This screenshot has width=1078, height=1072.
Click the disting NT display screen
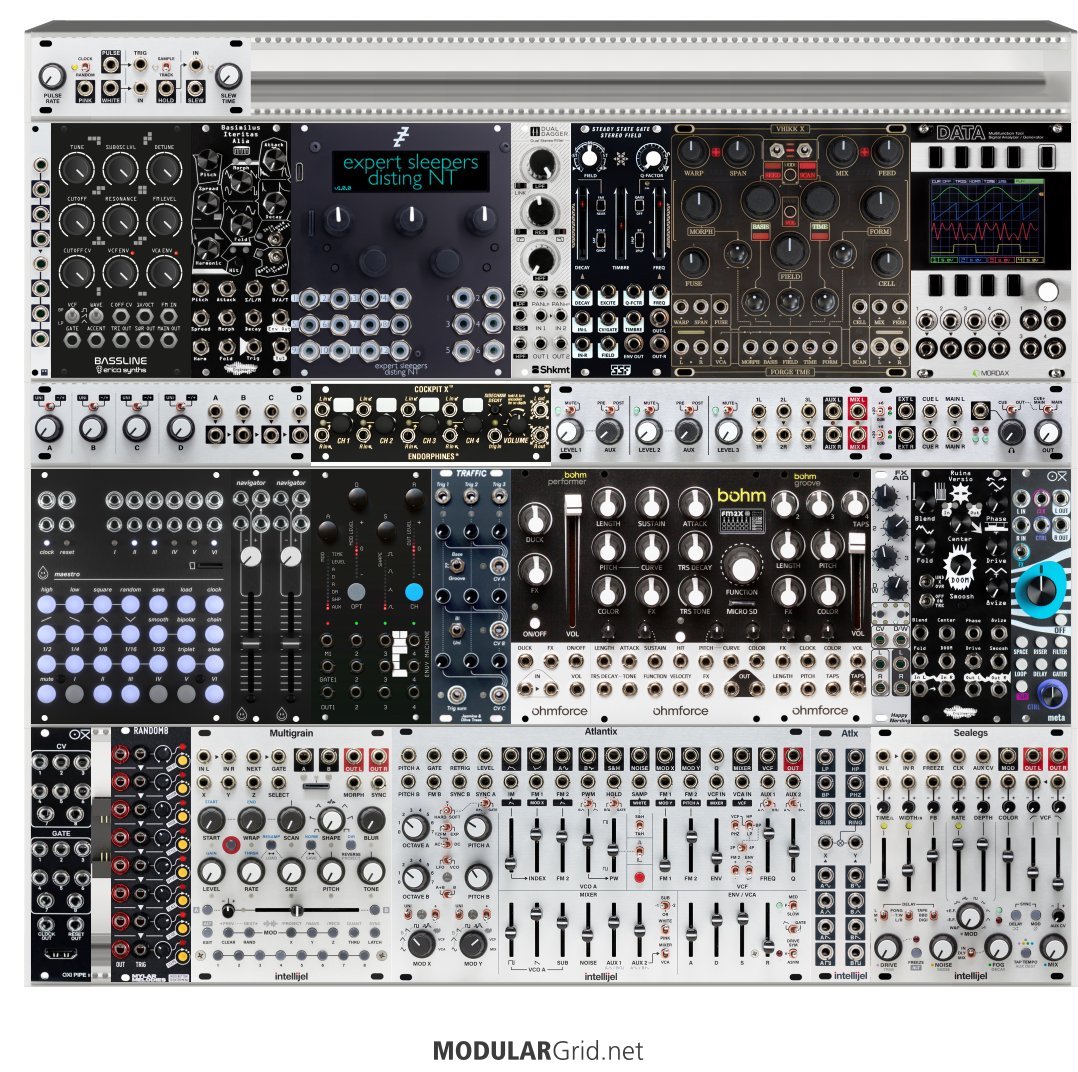tap(411, 171)
